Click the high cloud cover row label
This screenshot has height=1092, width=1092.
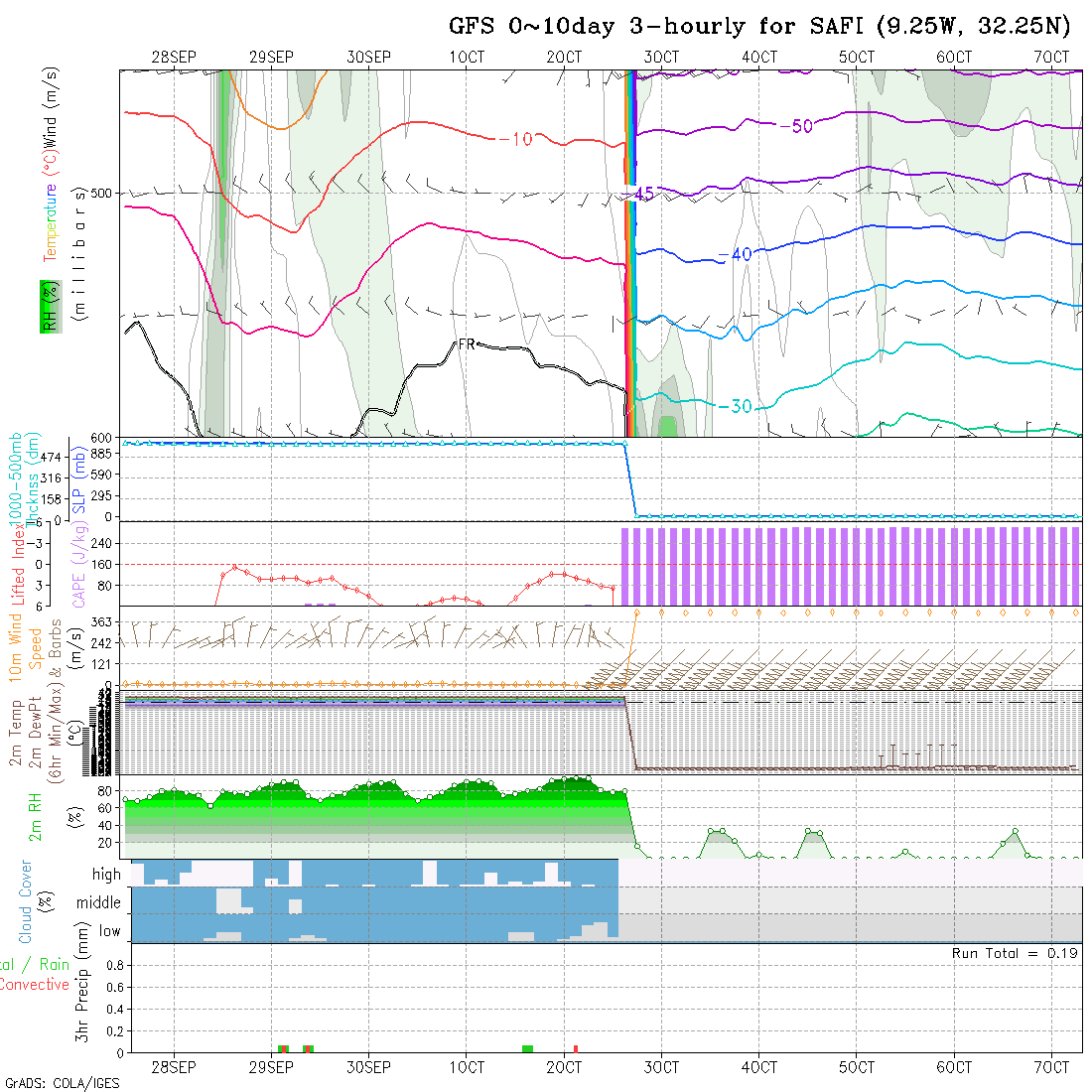(x=106, y=875)
